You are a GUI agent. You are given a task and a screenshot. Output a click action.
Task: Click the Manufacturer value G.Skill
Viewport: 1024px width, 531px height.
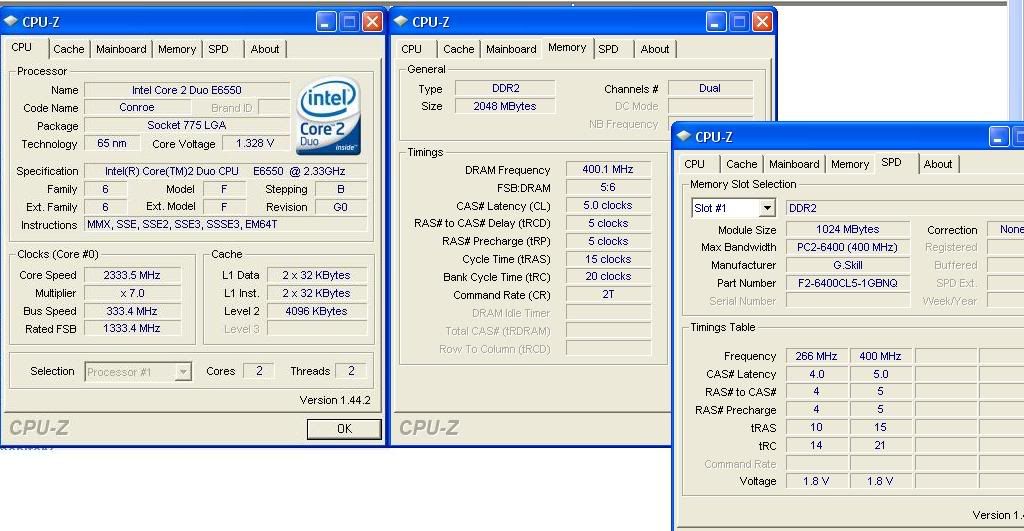click(848, 265)
